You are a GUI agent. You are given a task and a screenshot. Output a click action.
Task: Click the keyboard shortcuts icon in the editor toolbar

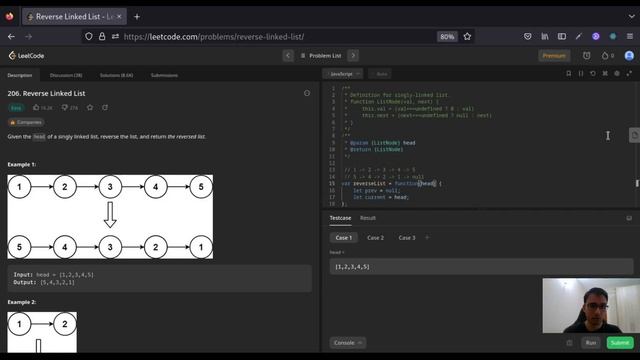pyautogui.click(x=605, y=73)
